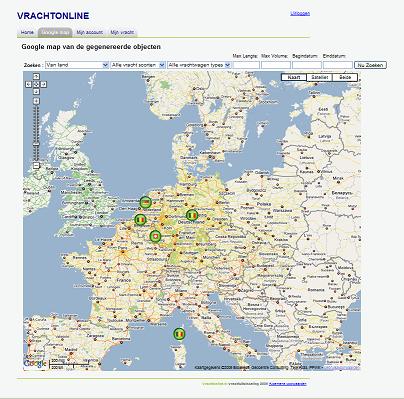Image resolution: width=404 pixels, height=399 pixels.
Task: Open the red-square marker near Luxembourg
Action: tap(155, 236)
